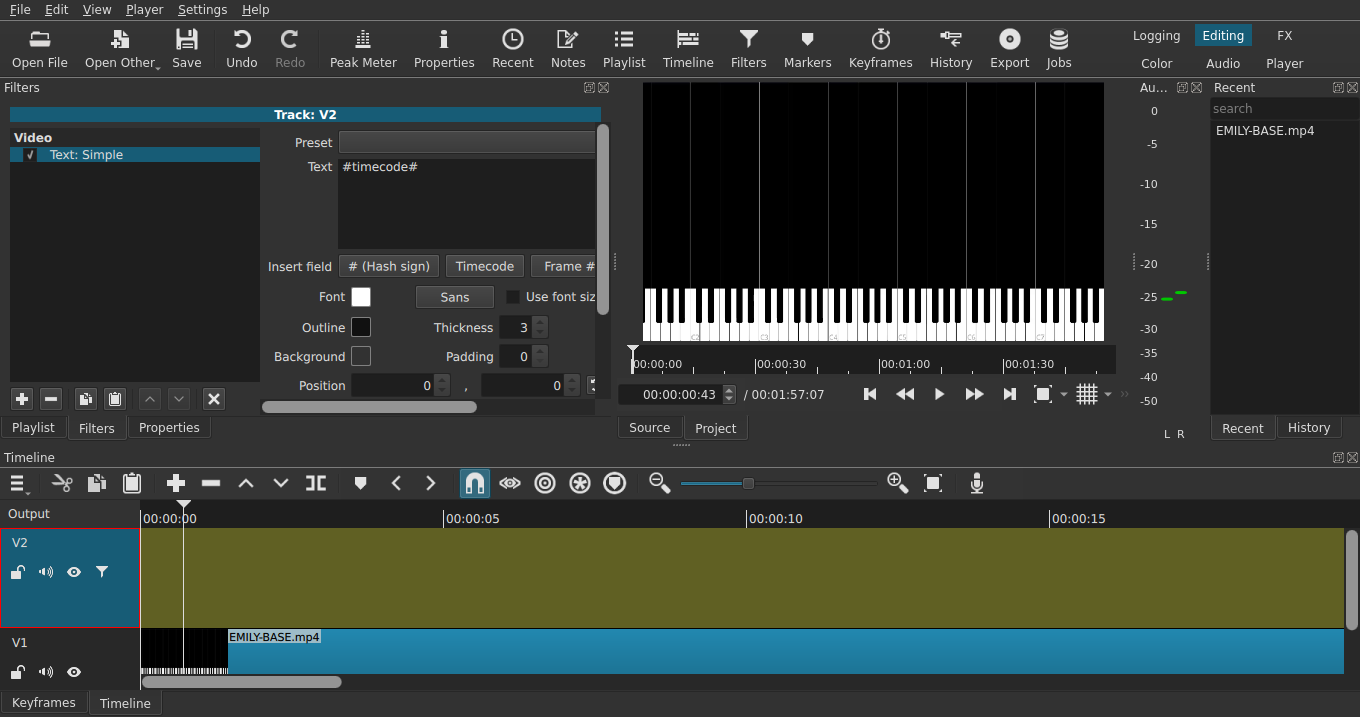Click the Timecode insert field button
This screenshot has width=1360, height=717.
coord(484,267)
